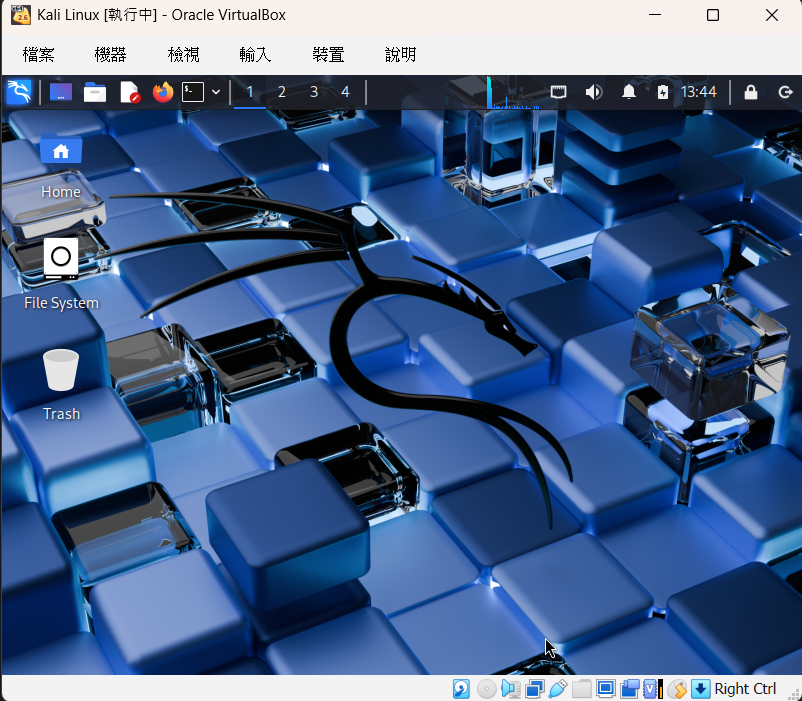The image size is (802, 701).
Task: Open the 裝置 menu
Action: click(328, 55)
